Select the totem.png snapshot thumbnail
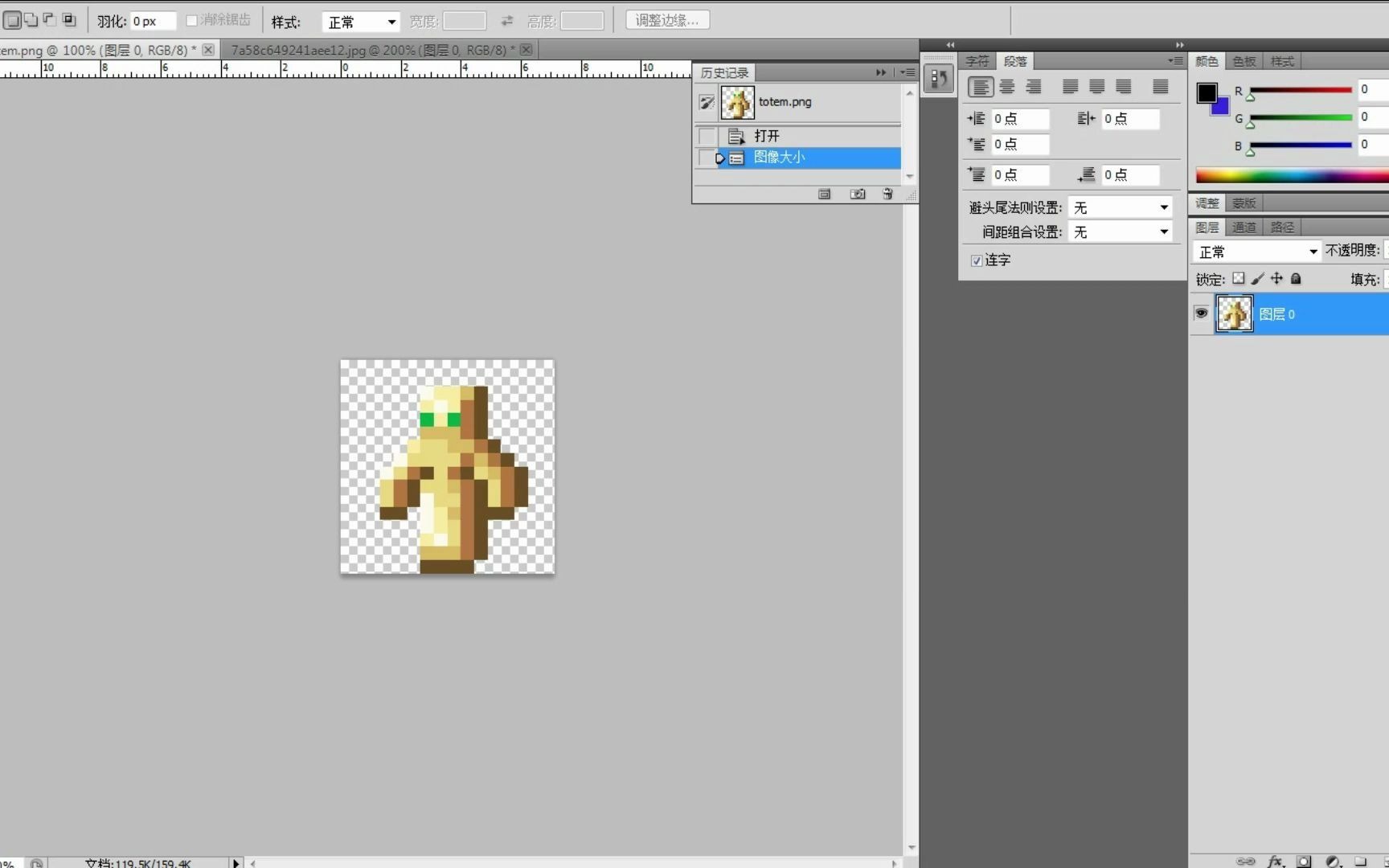The image size is (1389, 868). tap(737, 102)
